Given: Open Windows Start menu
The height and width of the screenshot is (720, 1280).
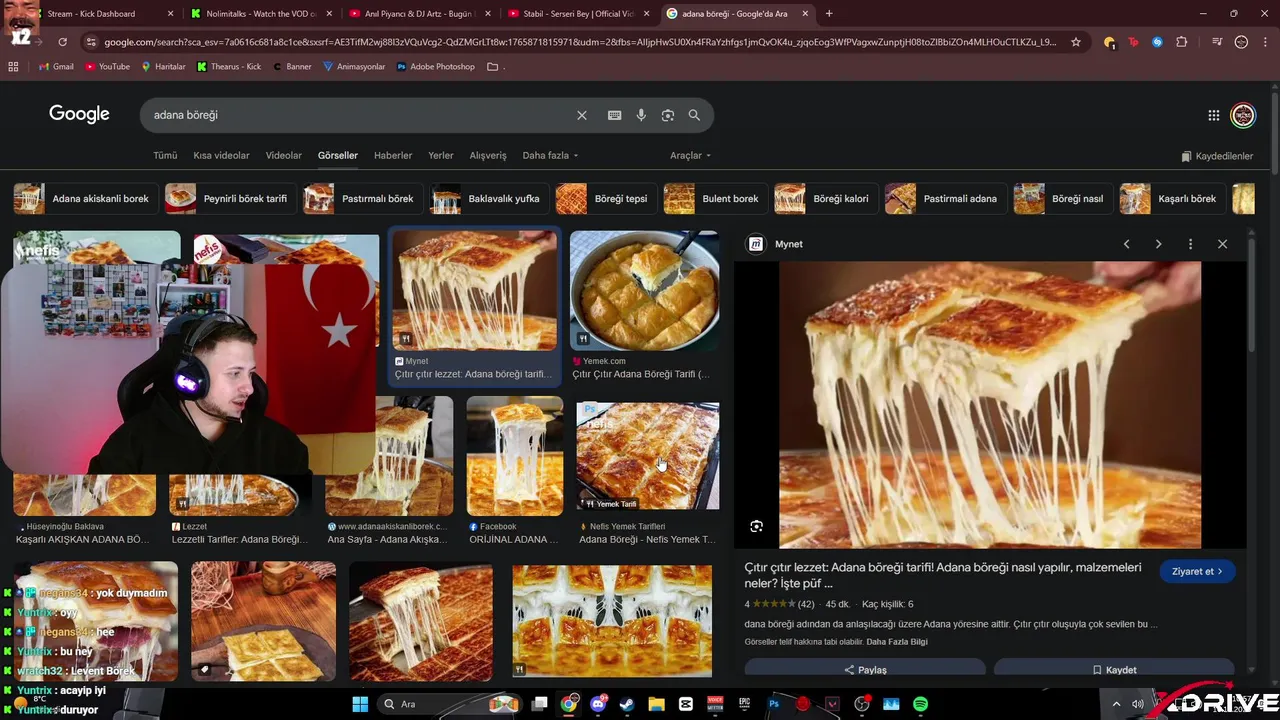Looking at the screenshot, I should point(360,704).
